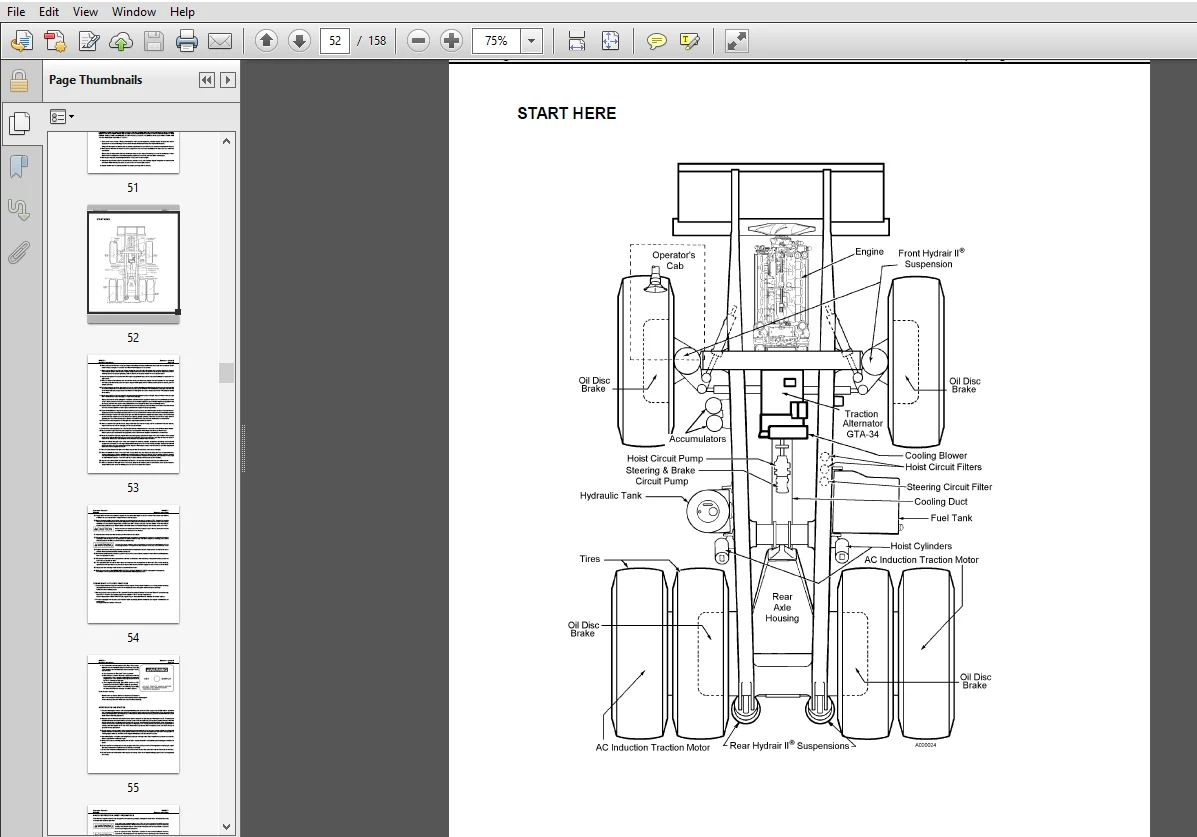Screen dimensions: 1197x837
Task: Click the 'Rear Axle Housing' diagram label
Action: [782, 607]
